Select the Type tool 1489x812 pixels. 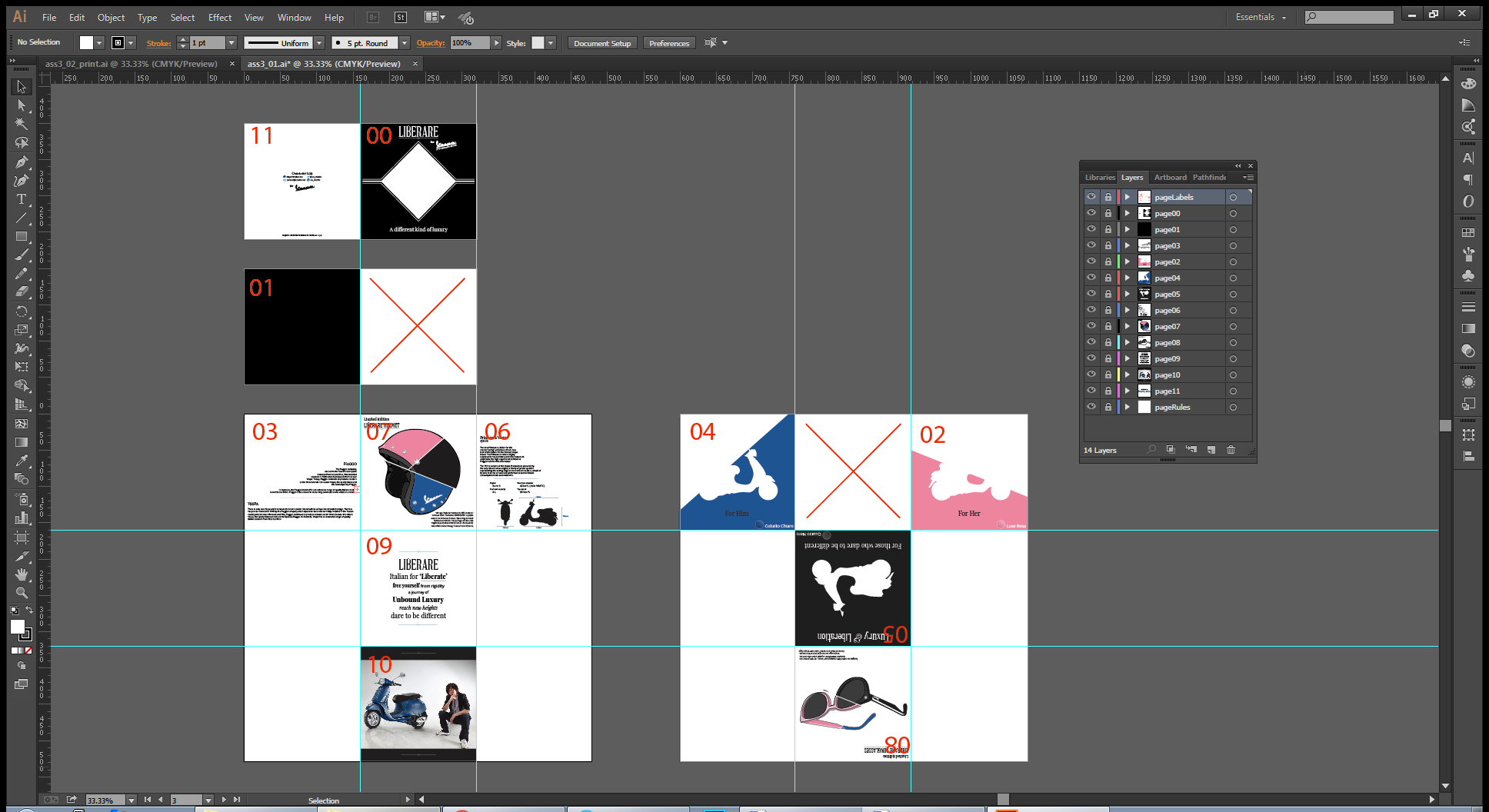22,199
